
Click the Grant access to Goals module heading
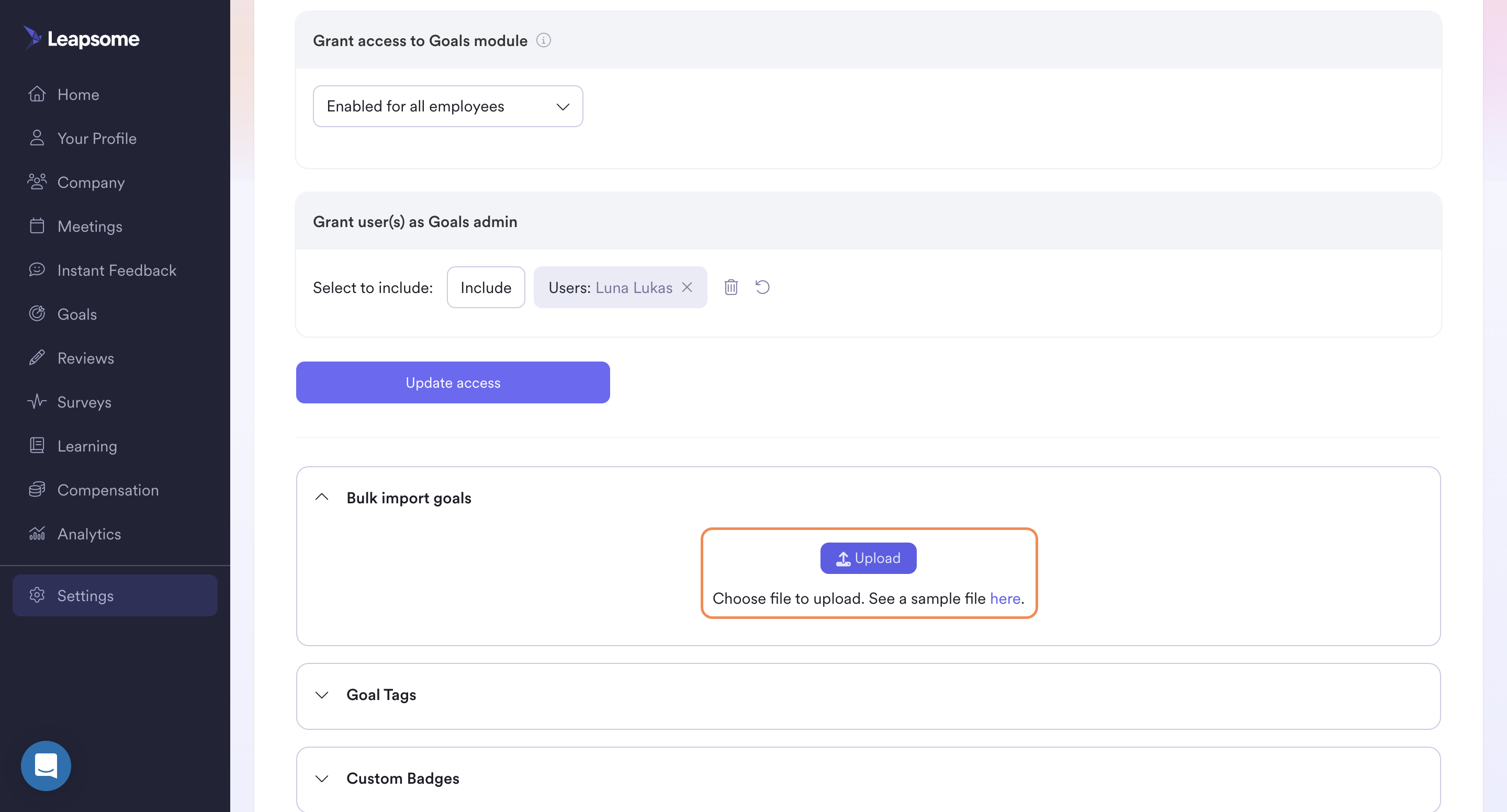[x=420, y=40]
